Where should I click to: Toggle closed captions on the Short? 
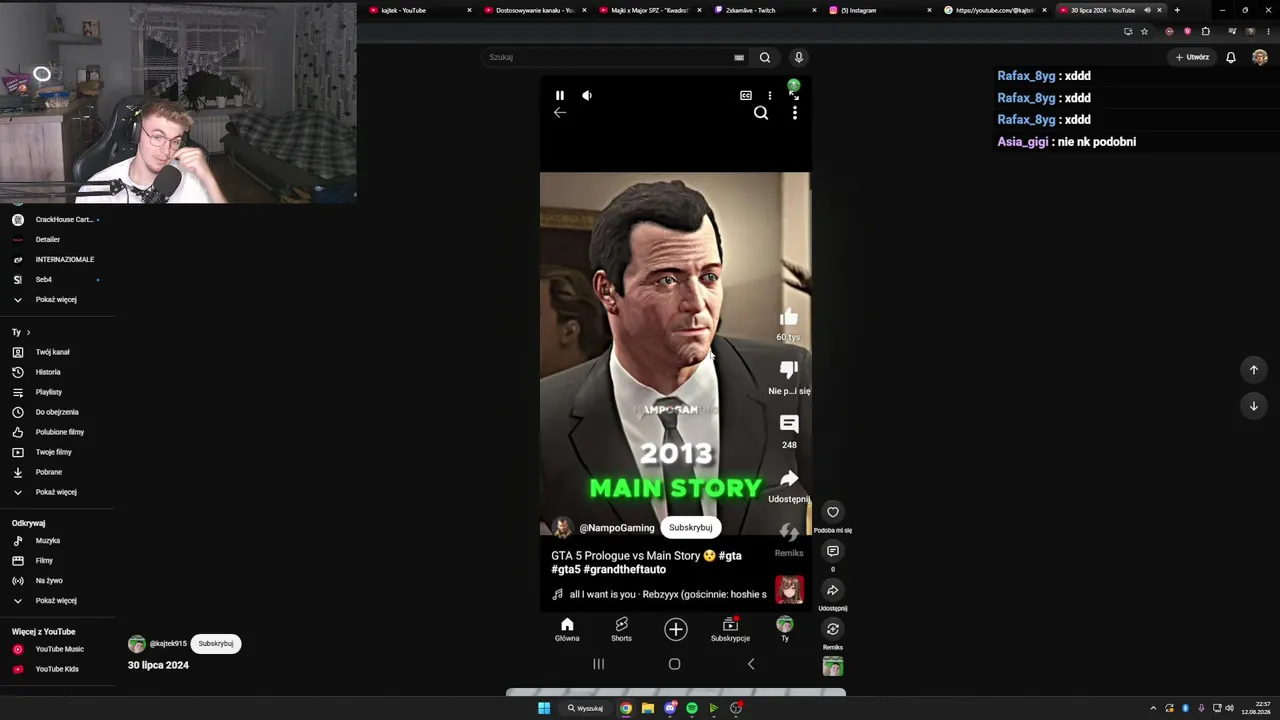(746, 95)
